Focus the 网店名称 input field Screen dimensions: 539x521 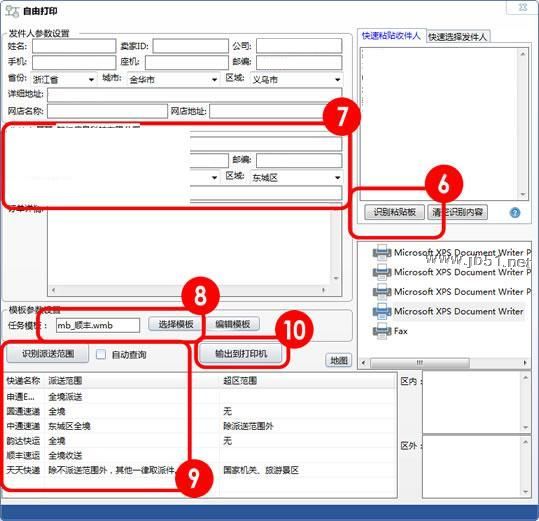(107, 111)
